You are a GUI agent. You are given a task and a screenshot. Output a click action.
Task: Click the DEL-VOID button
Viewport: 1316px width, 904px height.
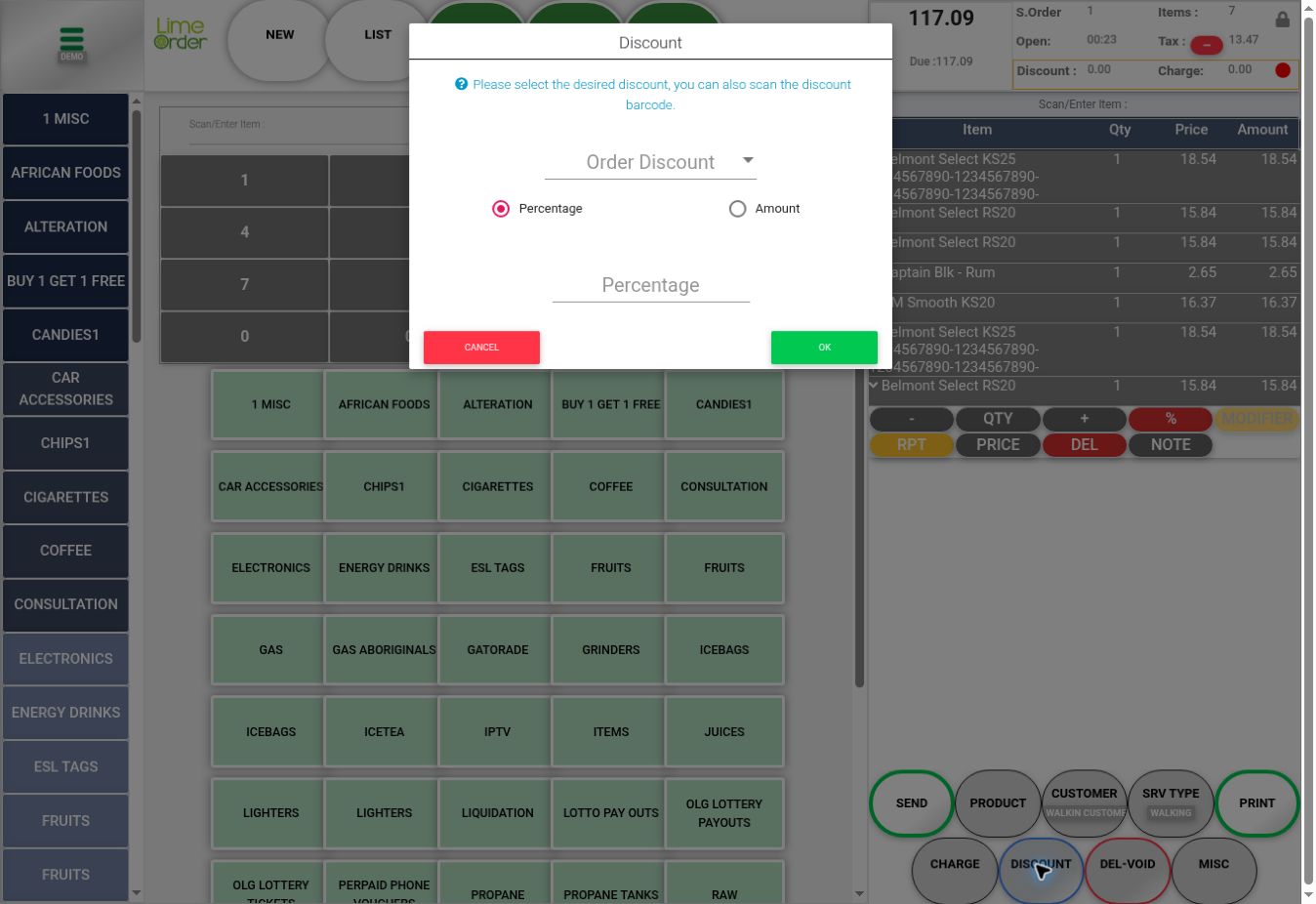(x=1128, y=869)
